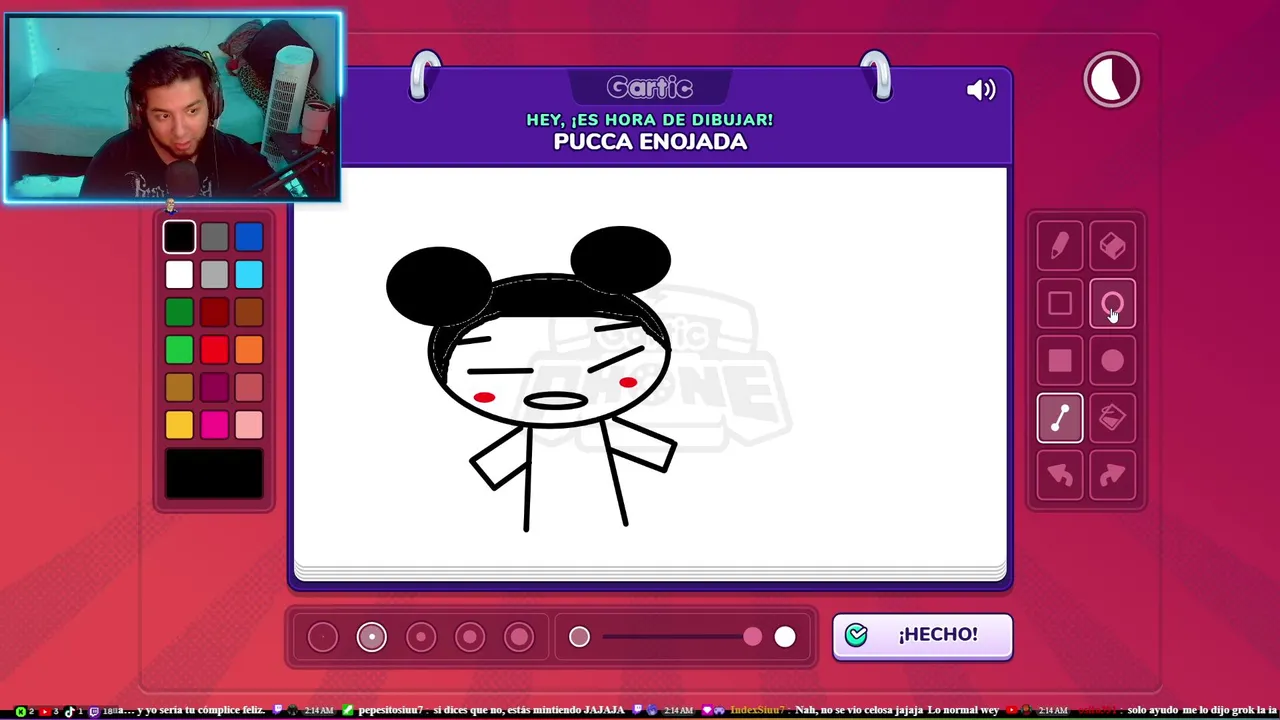The image size is (1280, 720).
Task: Click the round countdown timer icon
Action: click(x=1112, y=79)
